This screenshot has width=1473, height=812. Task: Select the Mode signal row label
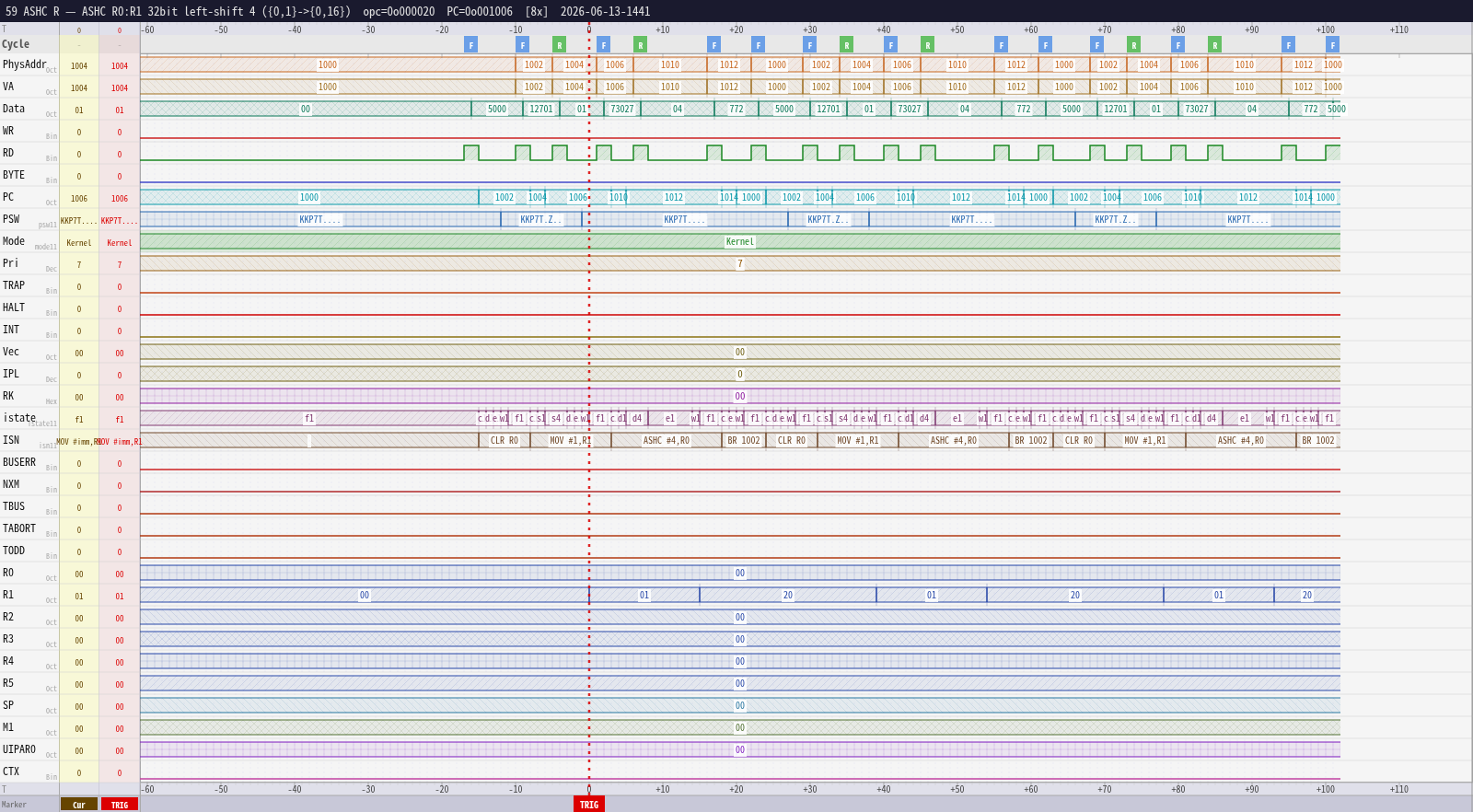point(14,241)
